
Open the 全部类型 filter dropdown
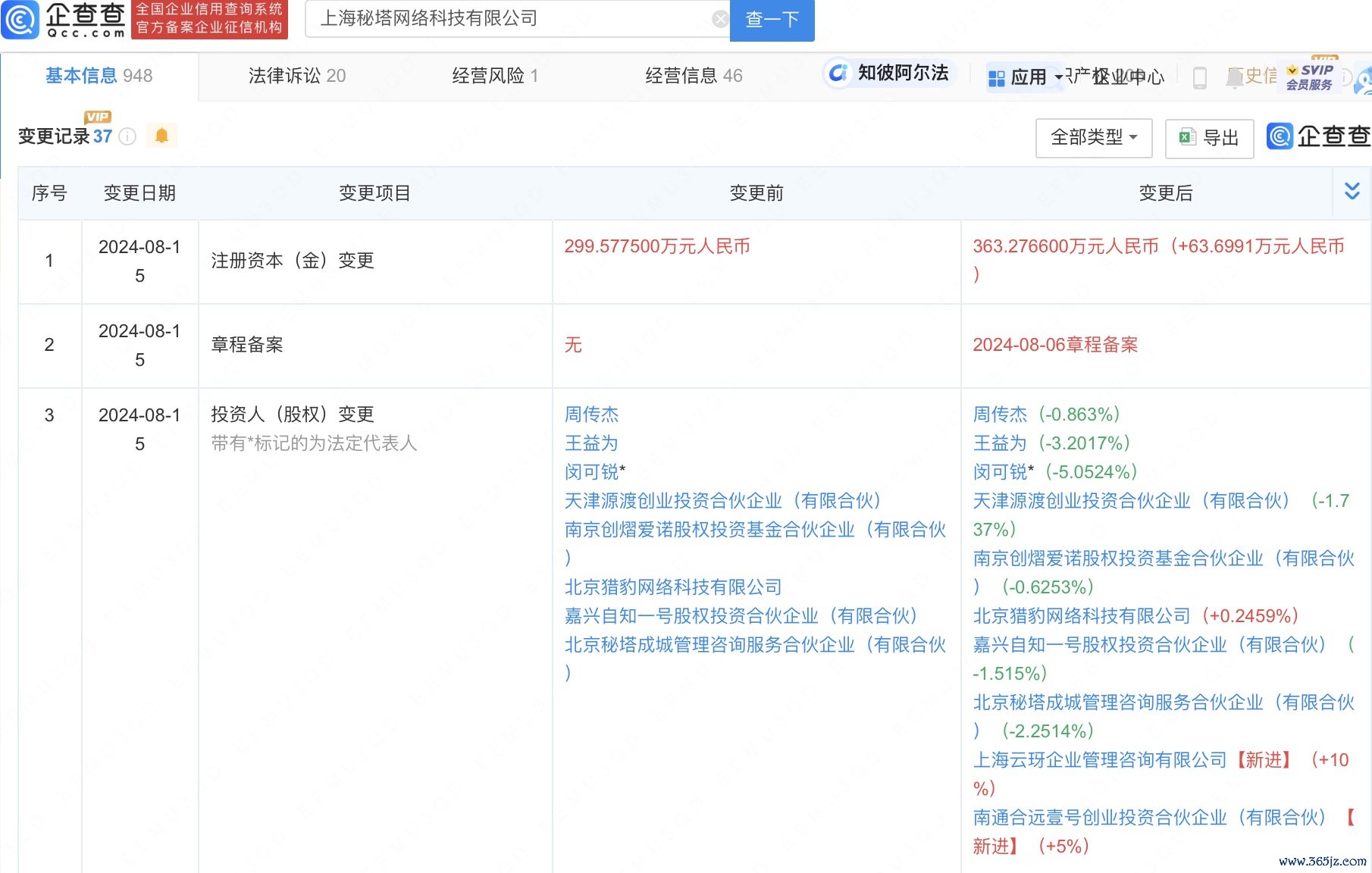click(x=1094, y=138)
